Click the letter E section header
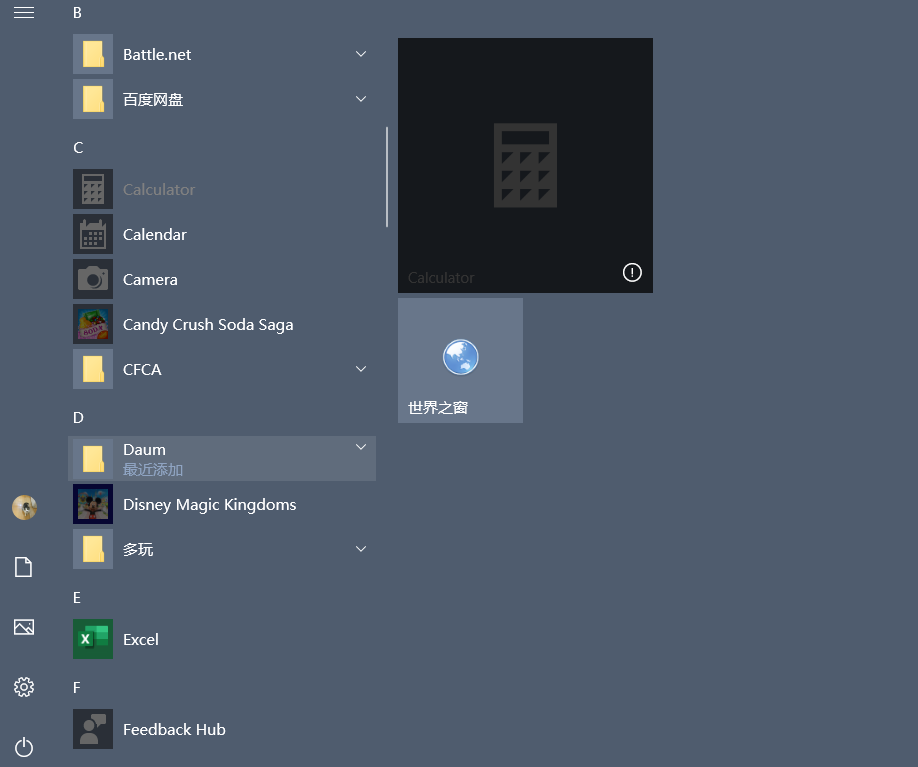918x767 pixels. [x=77, y=597]
